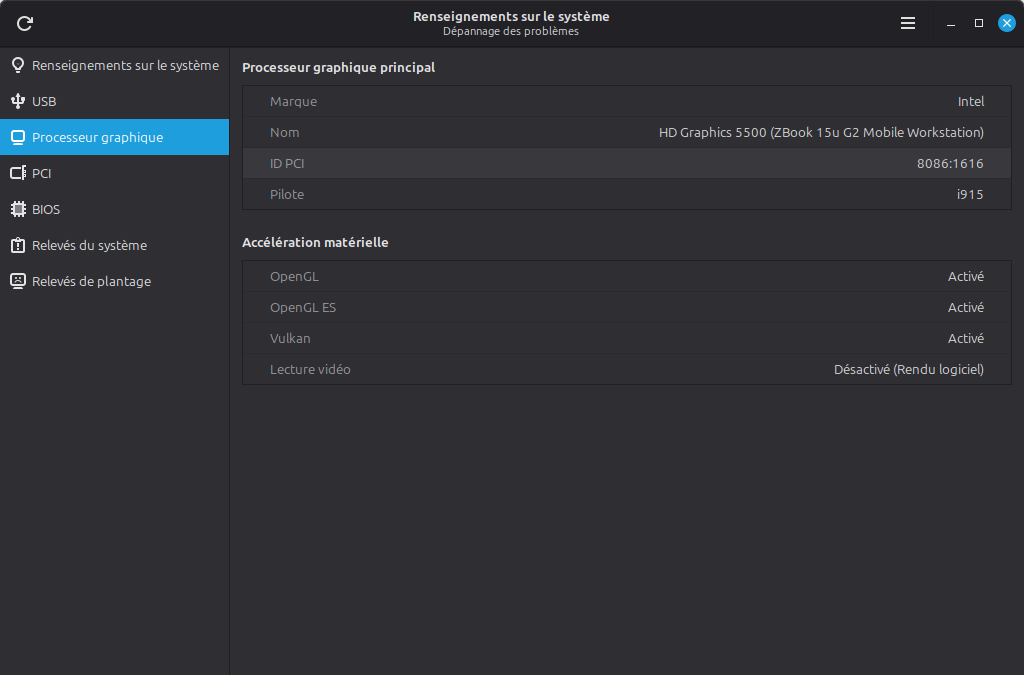1024x675 pixels.
Task: Select the PCI section icon
Action: [x=16, y=173]
